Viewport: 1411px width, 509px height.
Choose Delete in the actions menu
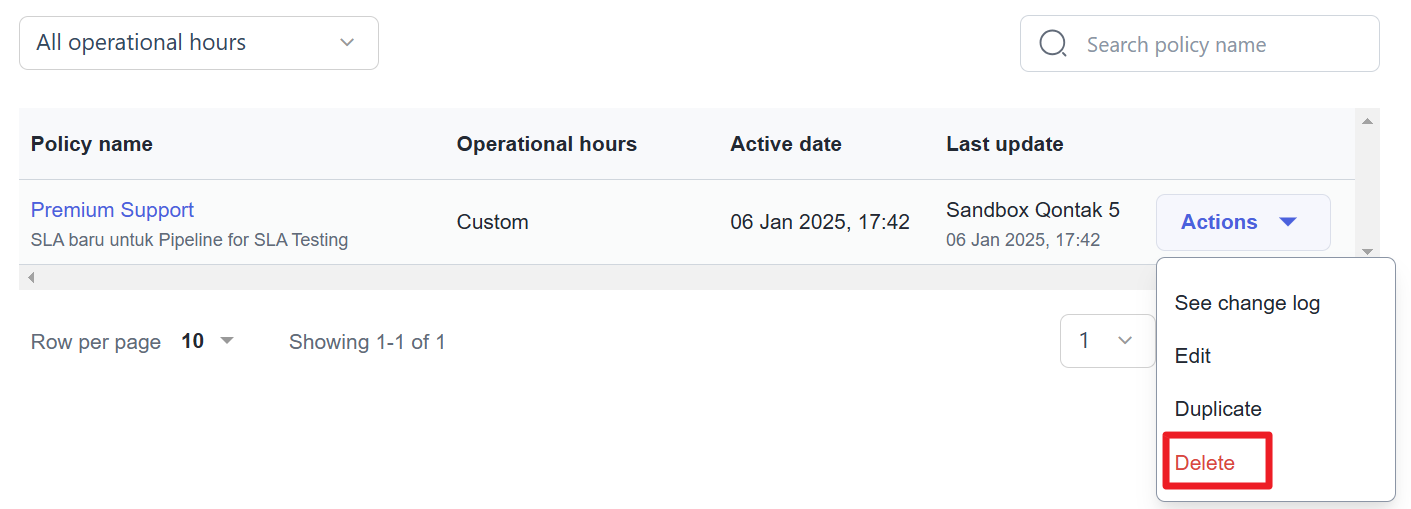point(1205,463)
